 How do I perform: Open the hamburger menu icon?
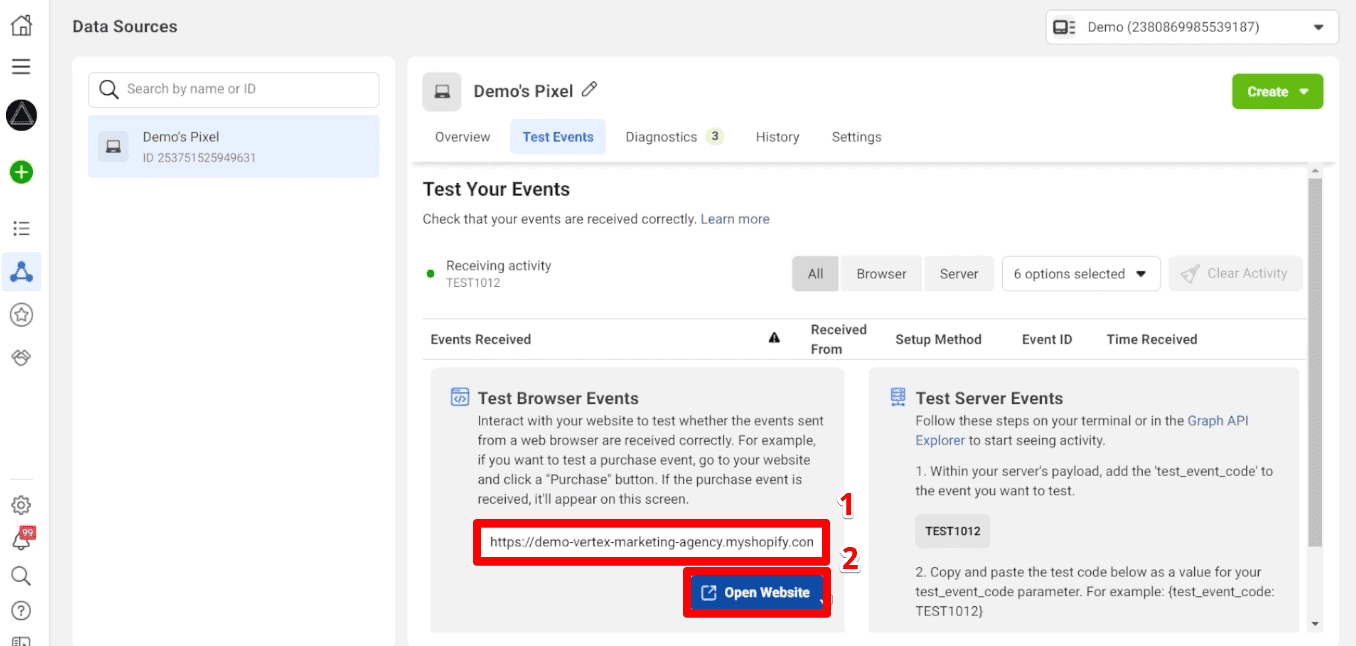pos(21,67)
